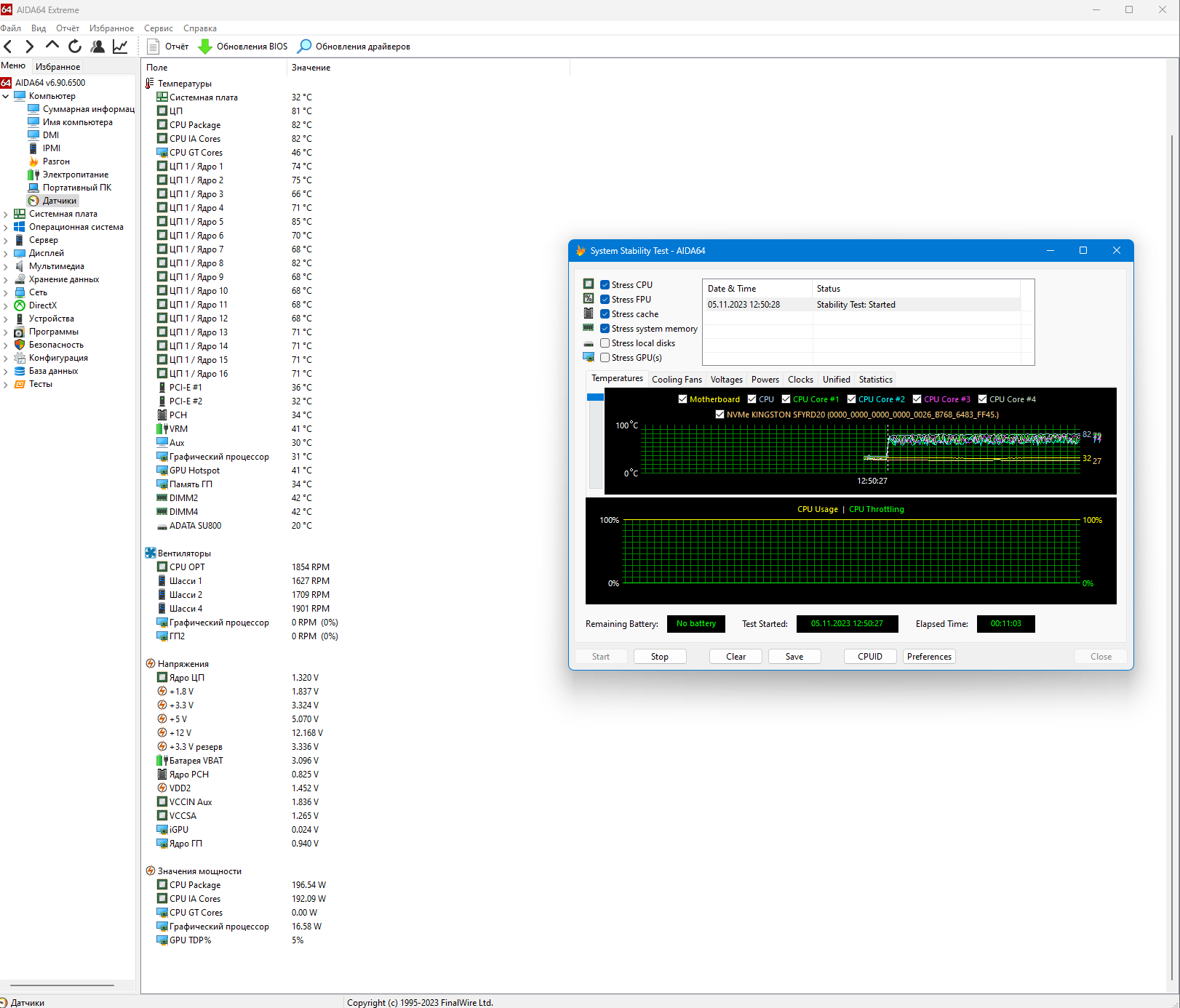Click the Разгон flame icon in tree

[33, 161]
